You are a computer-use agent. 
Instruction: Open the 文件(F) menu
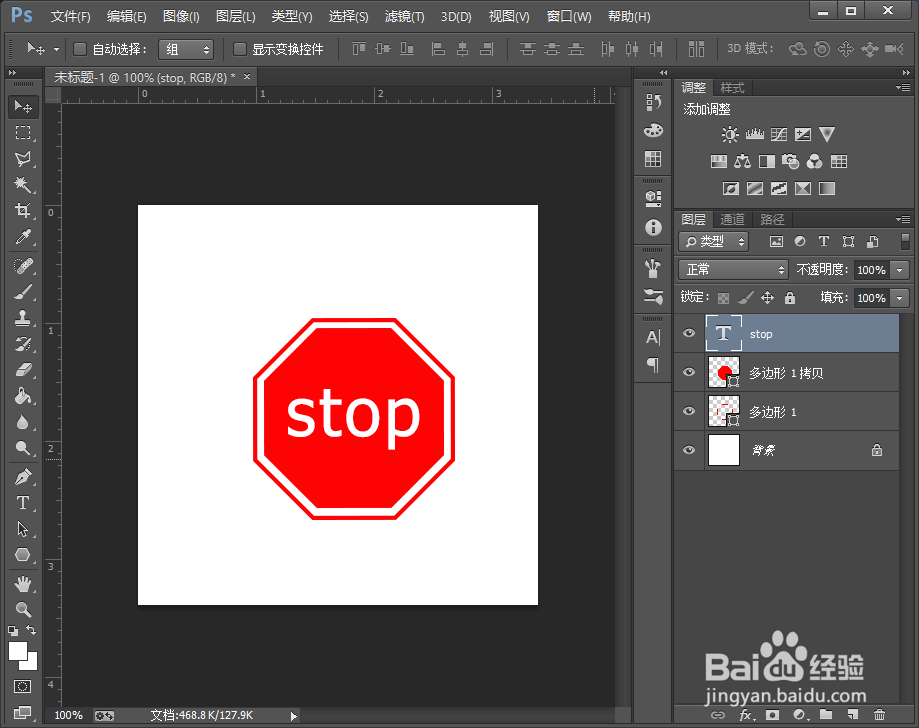click(70, 16)
